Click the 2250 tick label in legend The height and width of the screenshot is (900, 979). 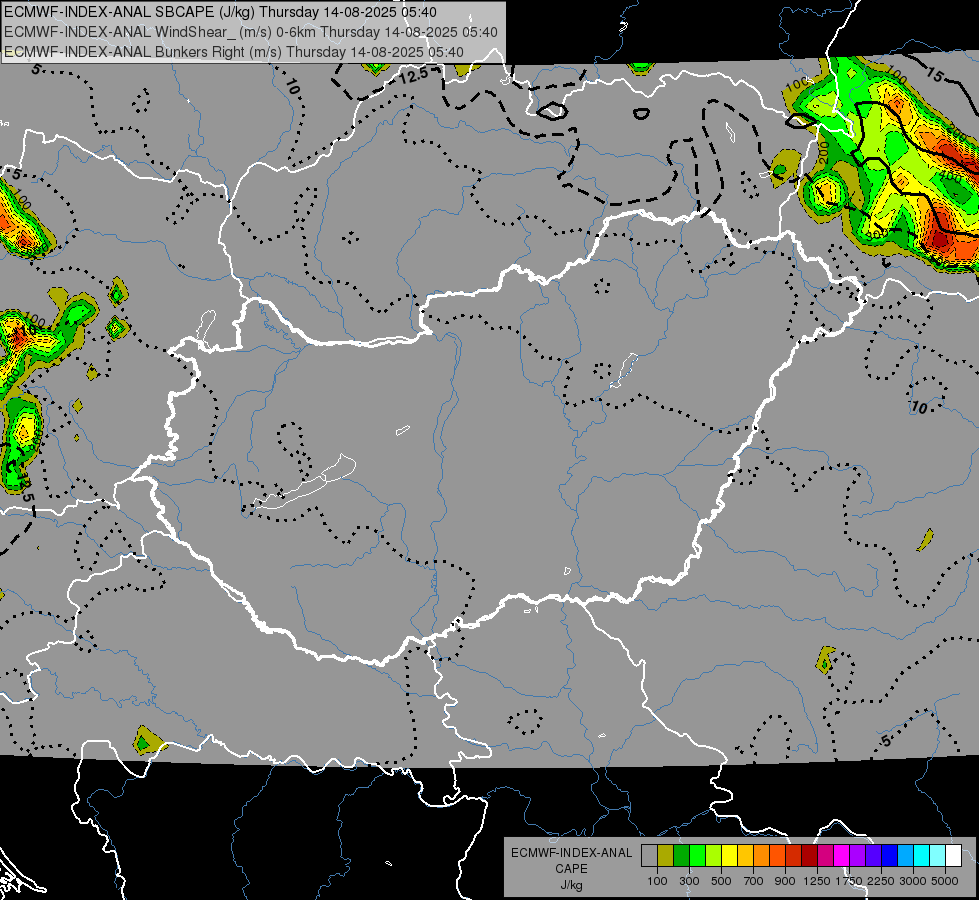[881, 881]
